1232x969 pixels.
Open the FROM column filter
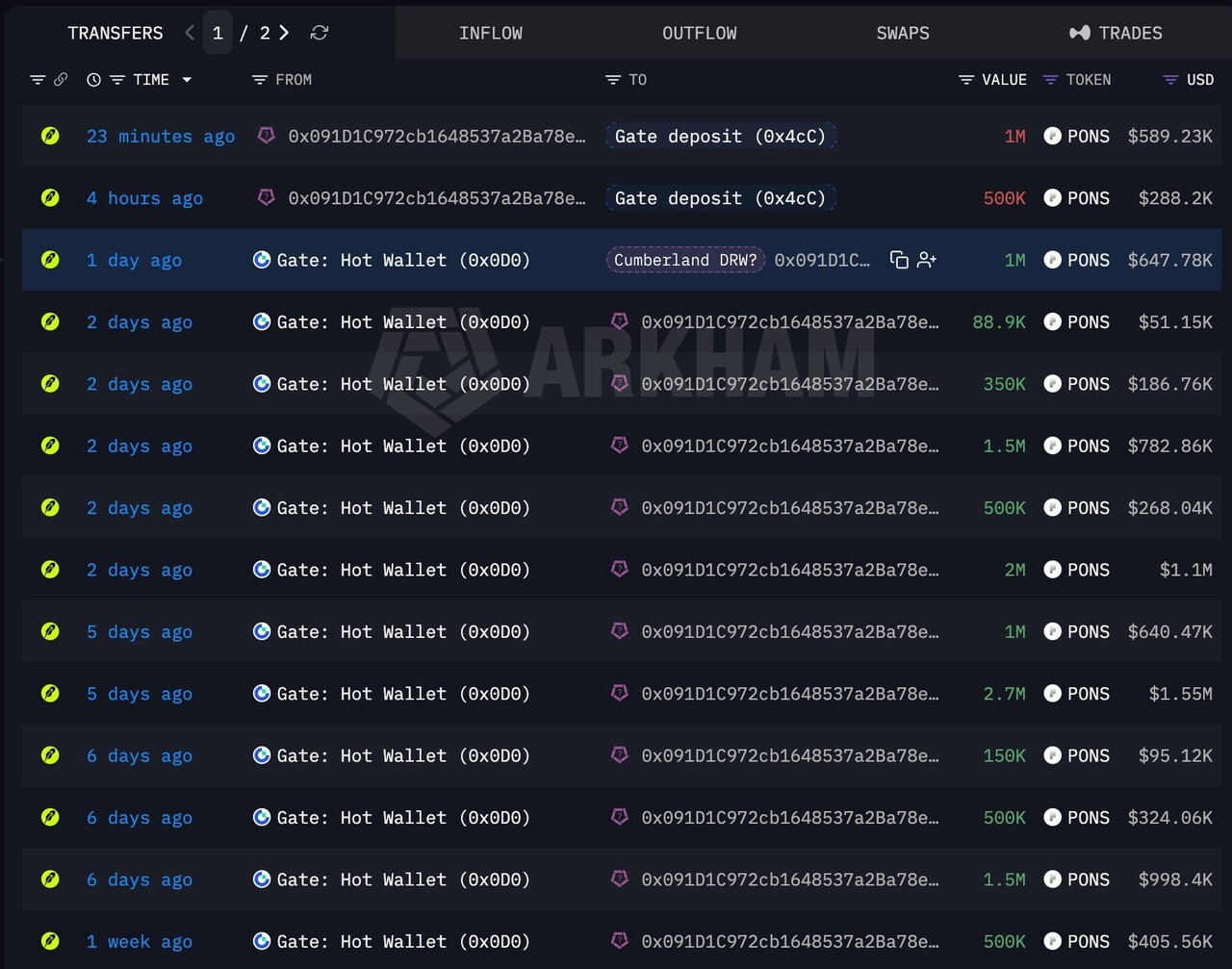[x=259, y=80]
